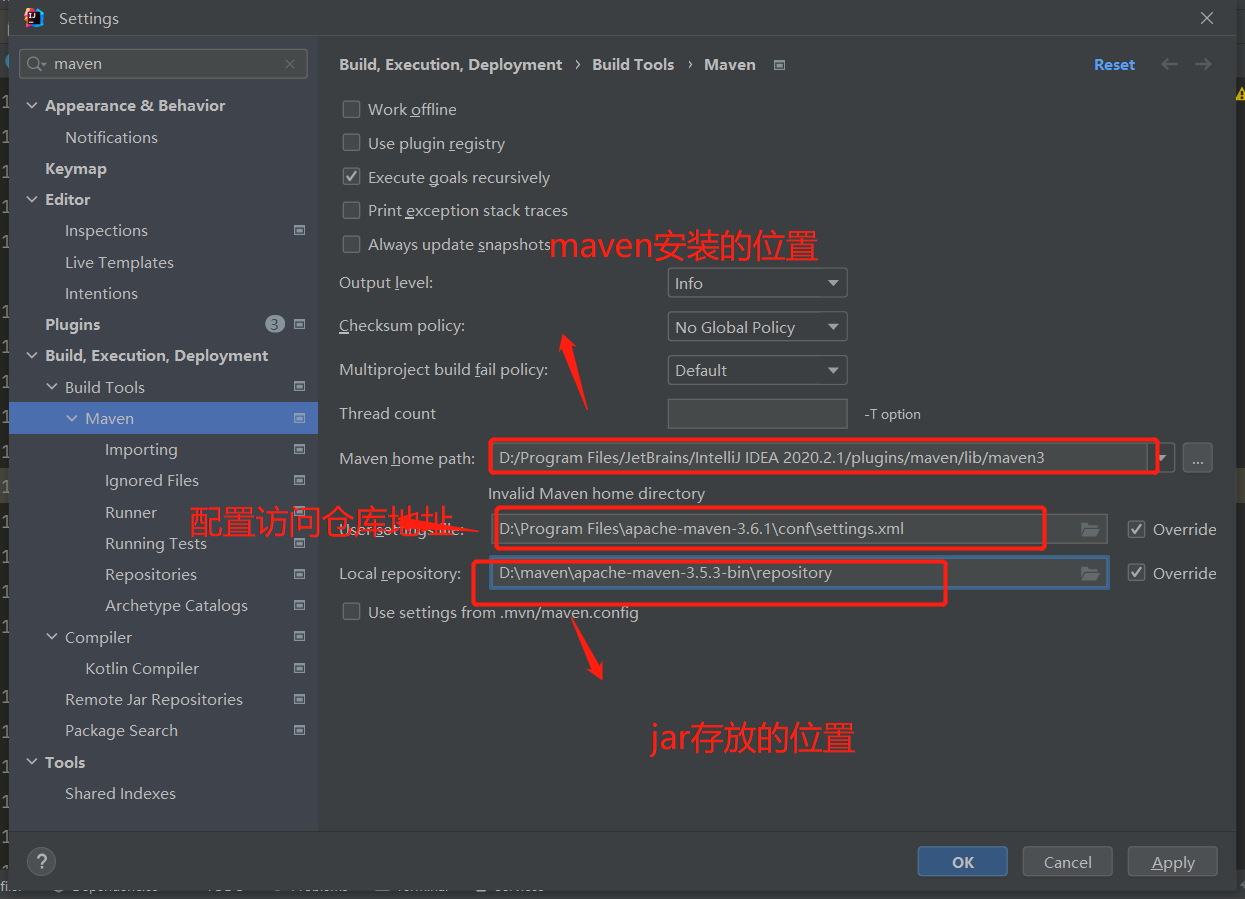Toggle Override for Local repository
1245x899 pixels.
[1136, 573]
